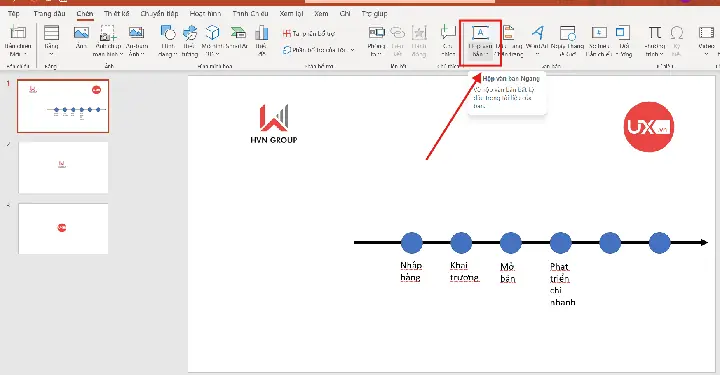Open the Chuyển tiếp transitions tab
Image resolution: width=720 pixels, height=375 pixels.
pyautogui.click(x=159, y=14)
